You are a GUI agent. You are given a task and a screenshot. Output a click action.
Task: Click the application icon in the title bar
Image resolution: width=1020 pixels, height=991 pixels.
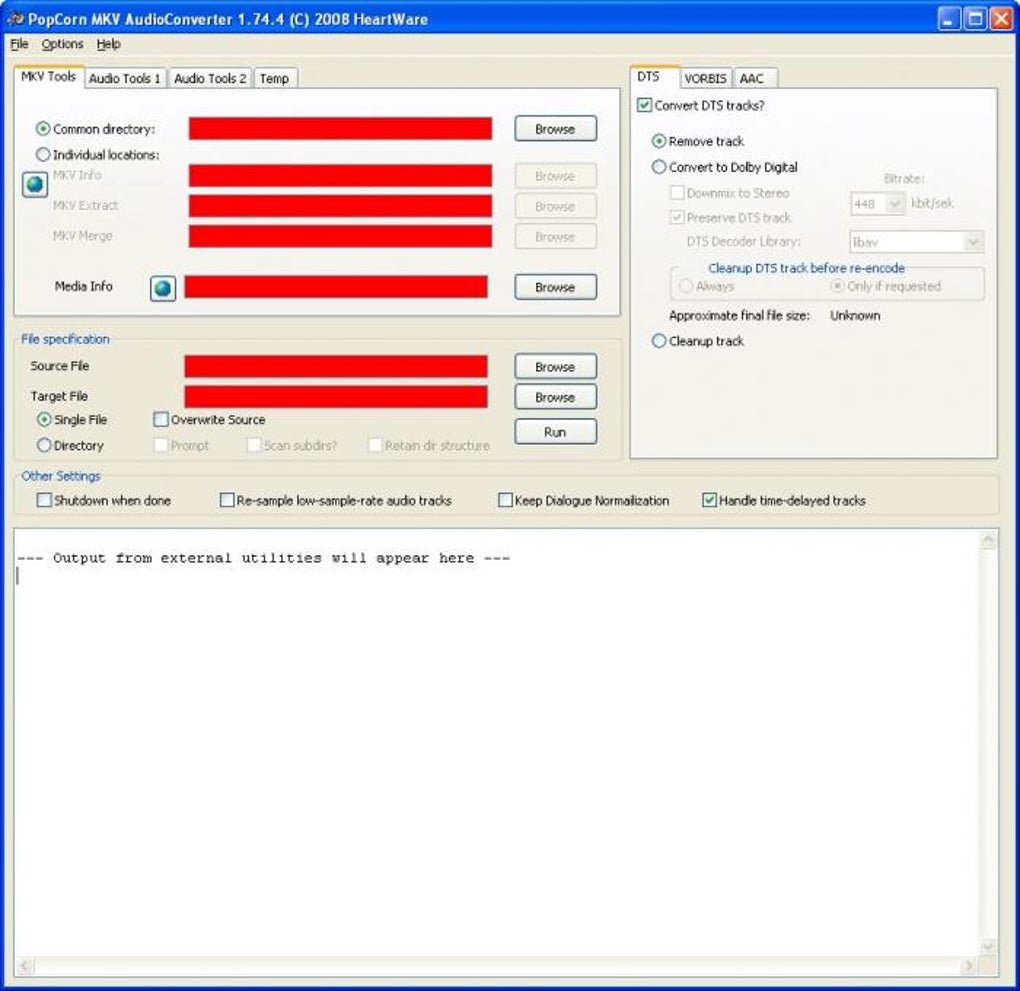(x=14, y=19)
